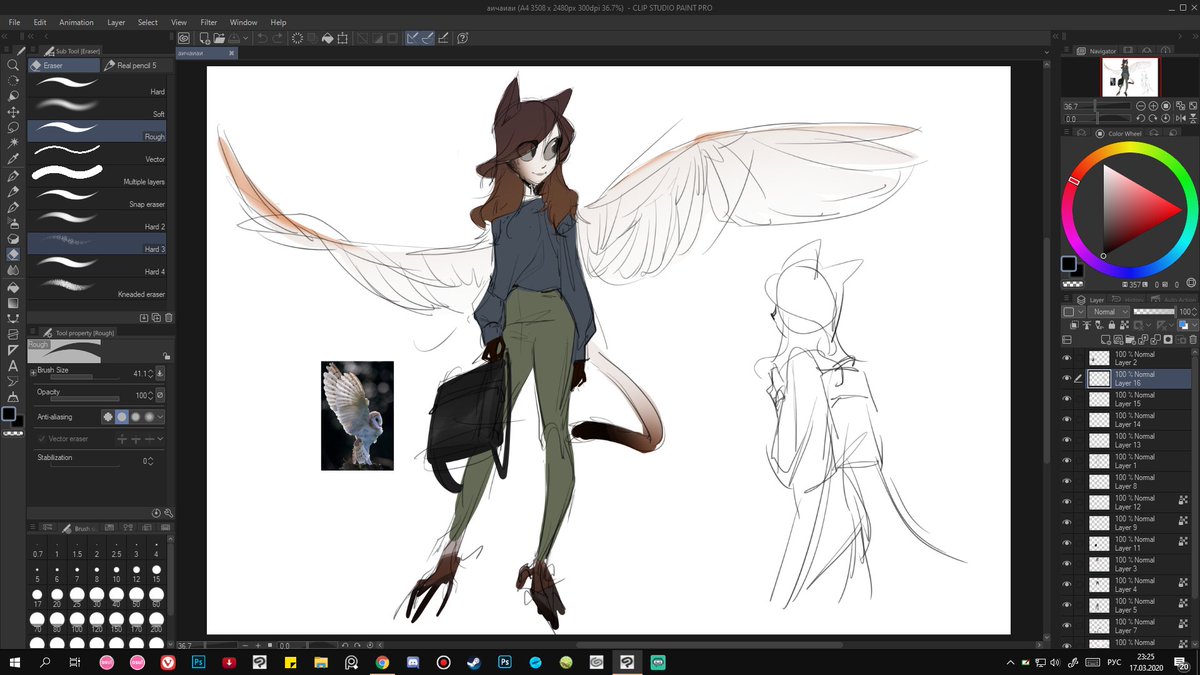Viewport: 1200px width, 675px height.
Task: Hide Layer 15 visibility eye
Action: (x=1066, y=399)
